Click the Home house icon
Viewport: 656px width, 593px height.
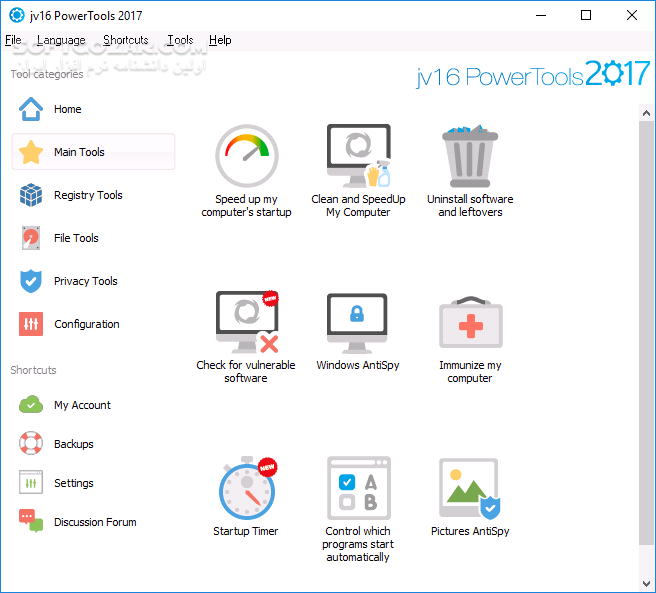coord(31,109)
